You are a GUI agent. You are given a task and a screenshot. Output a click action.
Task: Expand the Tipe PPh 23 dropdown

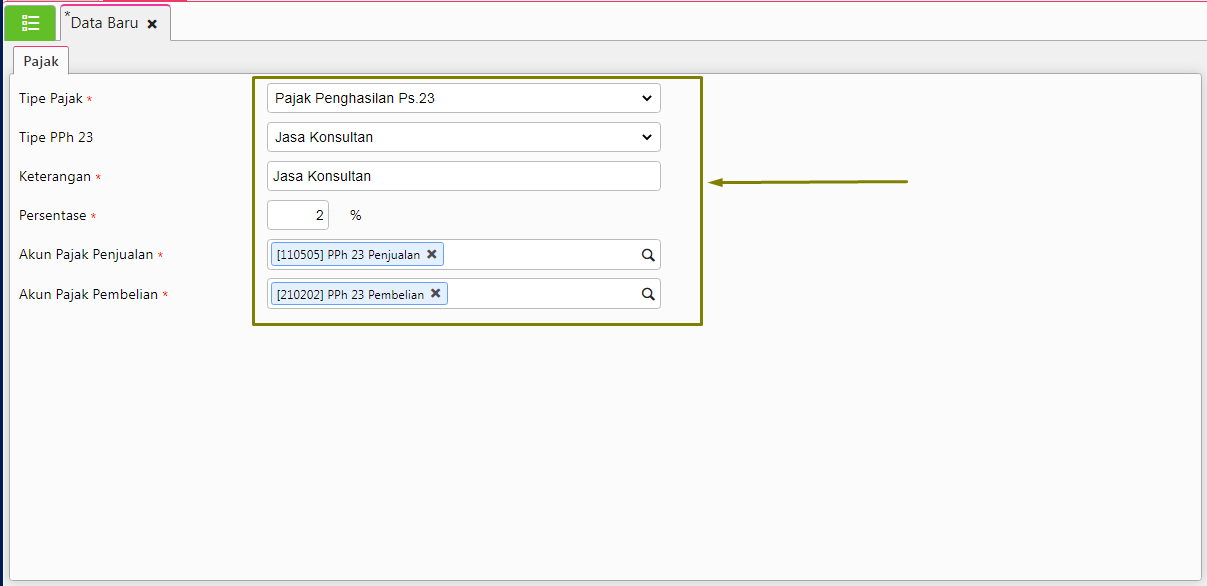point(463,137)
